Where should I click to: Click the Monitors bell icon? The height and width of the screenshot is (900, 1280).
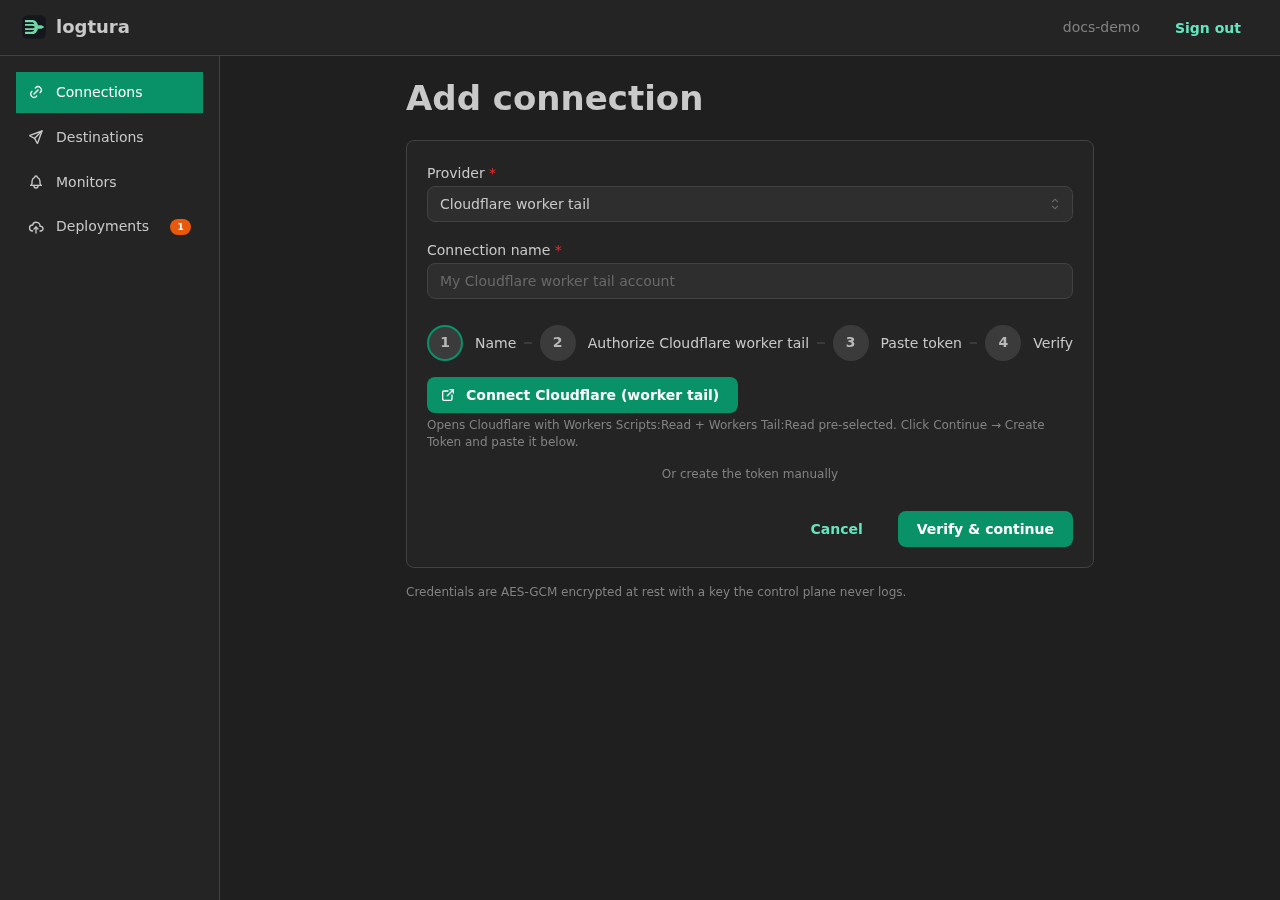click(36, 182)
